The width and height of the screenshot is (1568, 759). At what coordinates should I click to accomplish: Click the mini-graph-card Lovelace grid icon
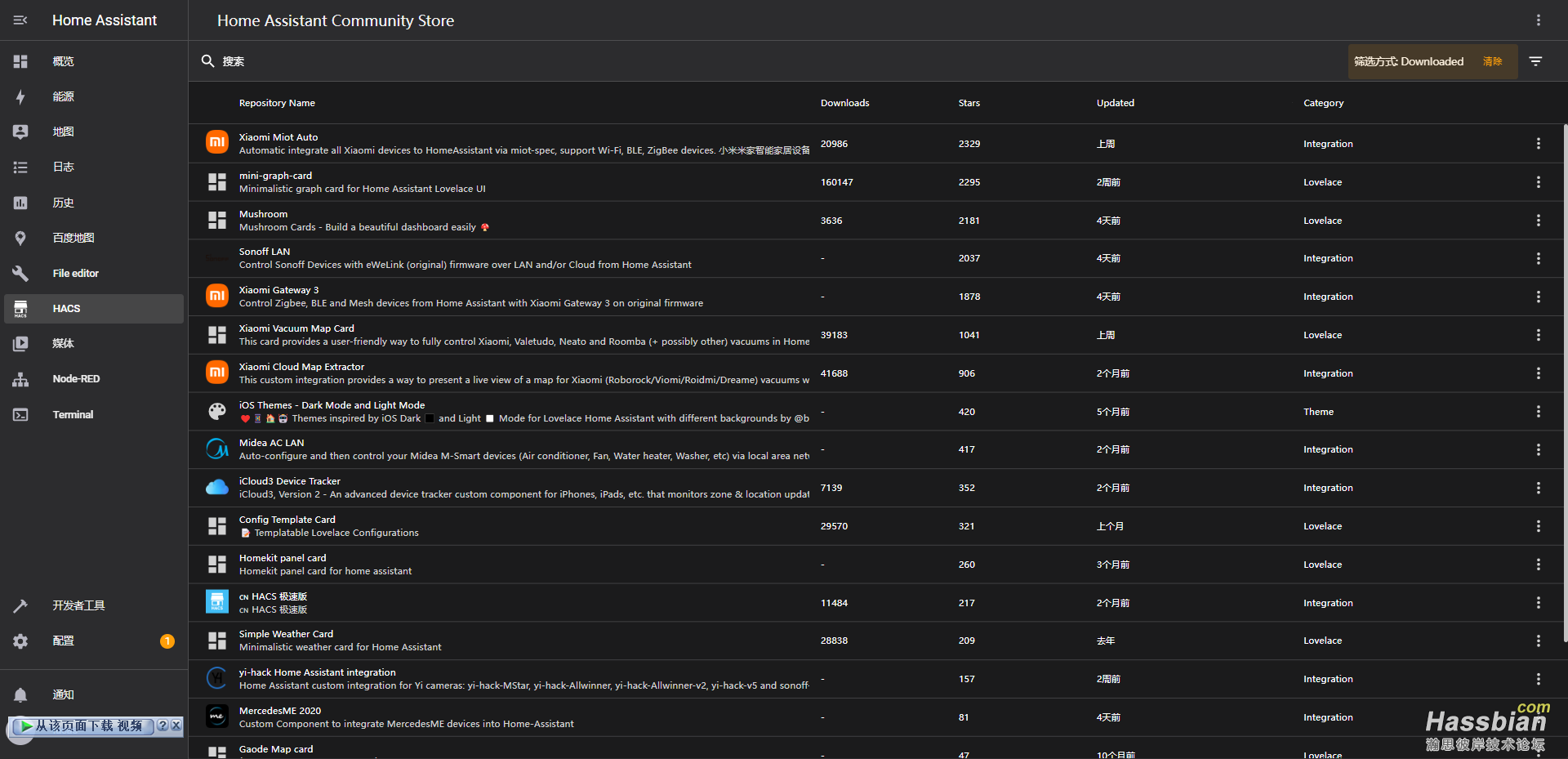[x=216, y=181]
